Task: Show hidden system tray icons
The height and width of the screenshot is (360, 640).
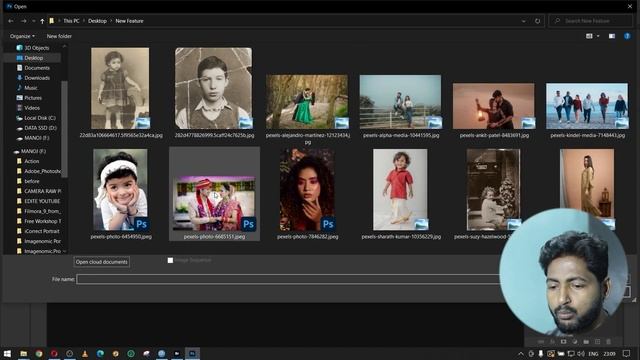Action: coord(521,353)
